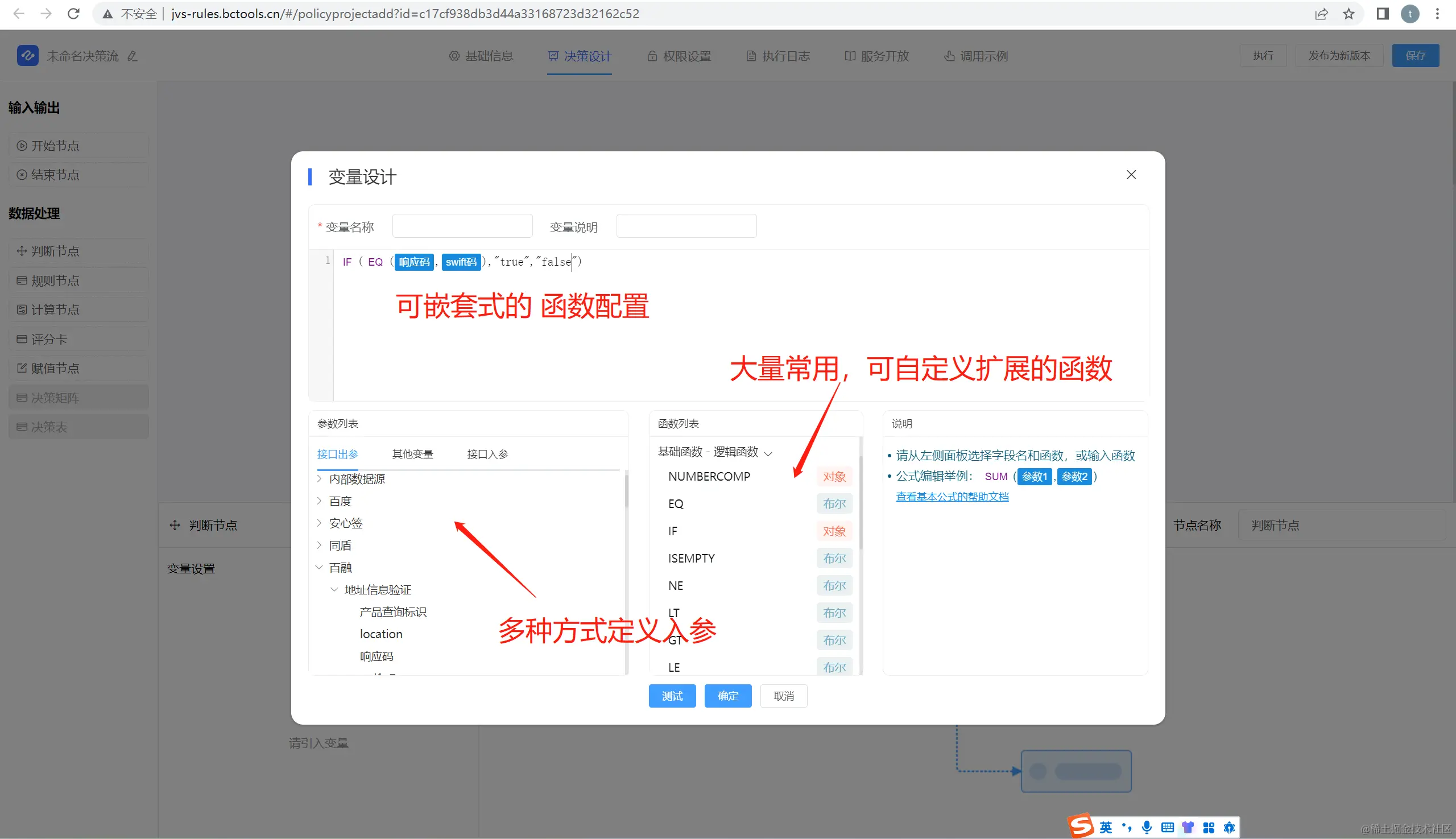
Task: Reload the page with refresh icon
Action: point(73,14)
